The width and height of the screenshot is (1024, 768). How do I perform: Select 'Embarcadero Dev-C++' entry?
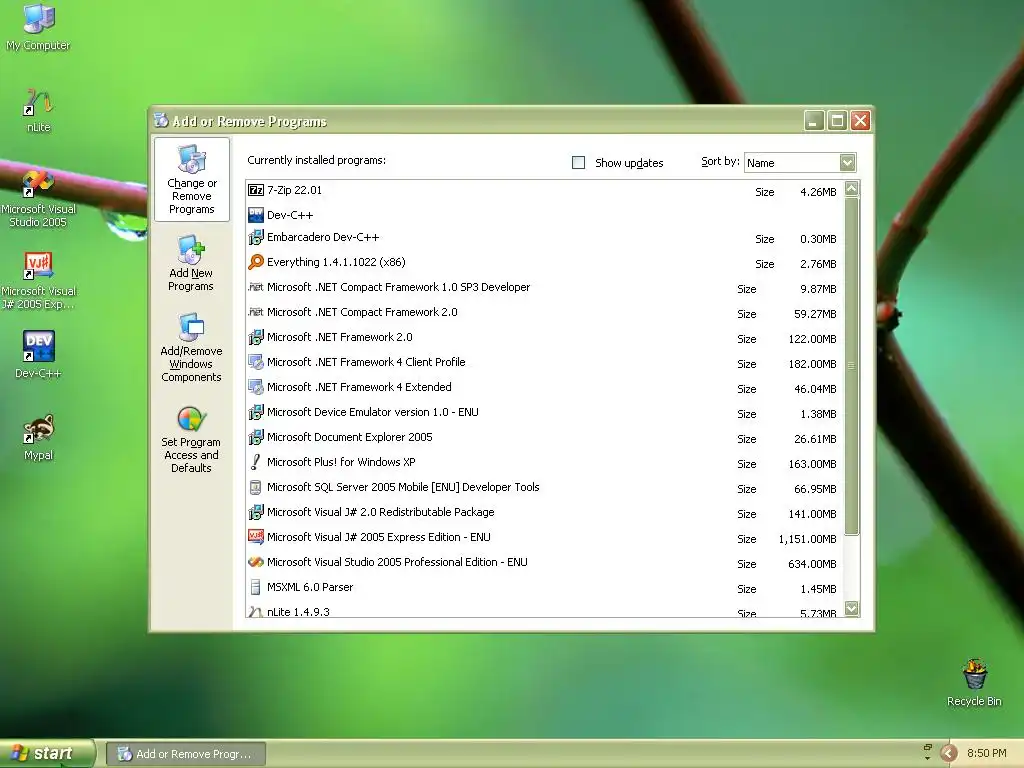coord(545,238)
